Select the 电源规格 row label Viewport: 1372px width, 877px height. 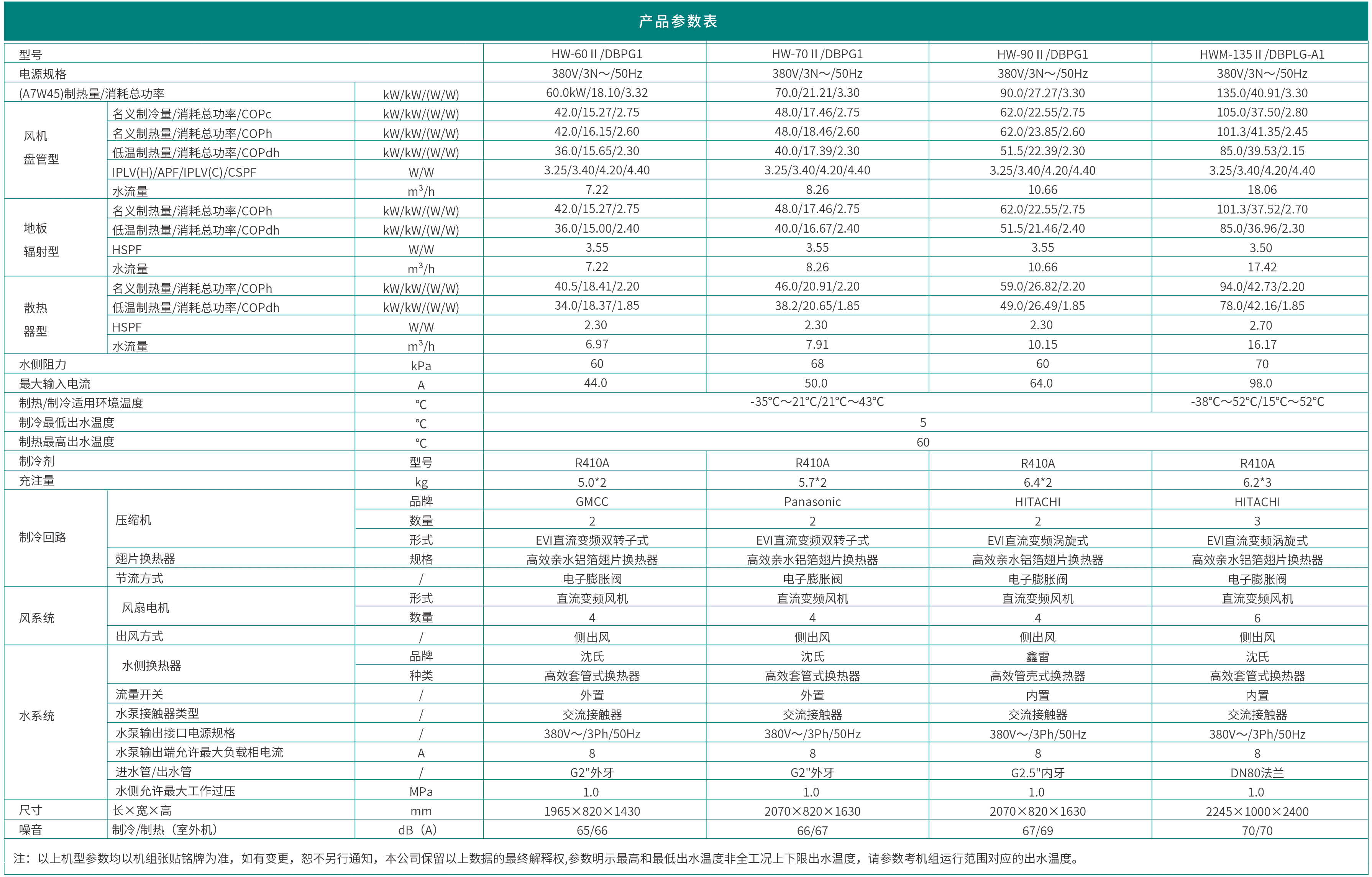43,75
